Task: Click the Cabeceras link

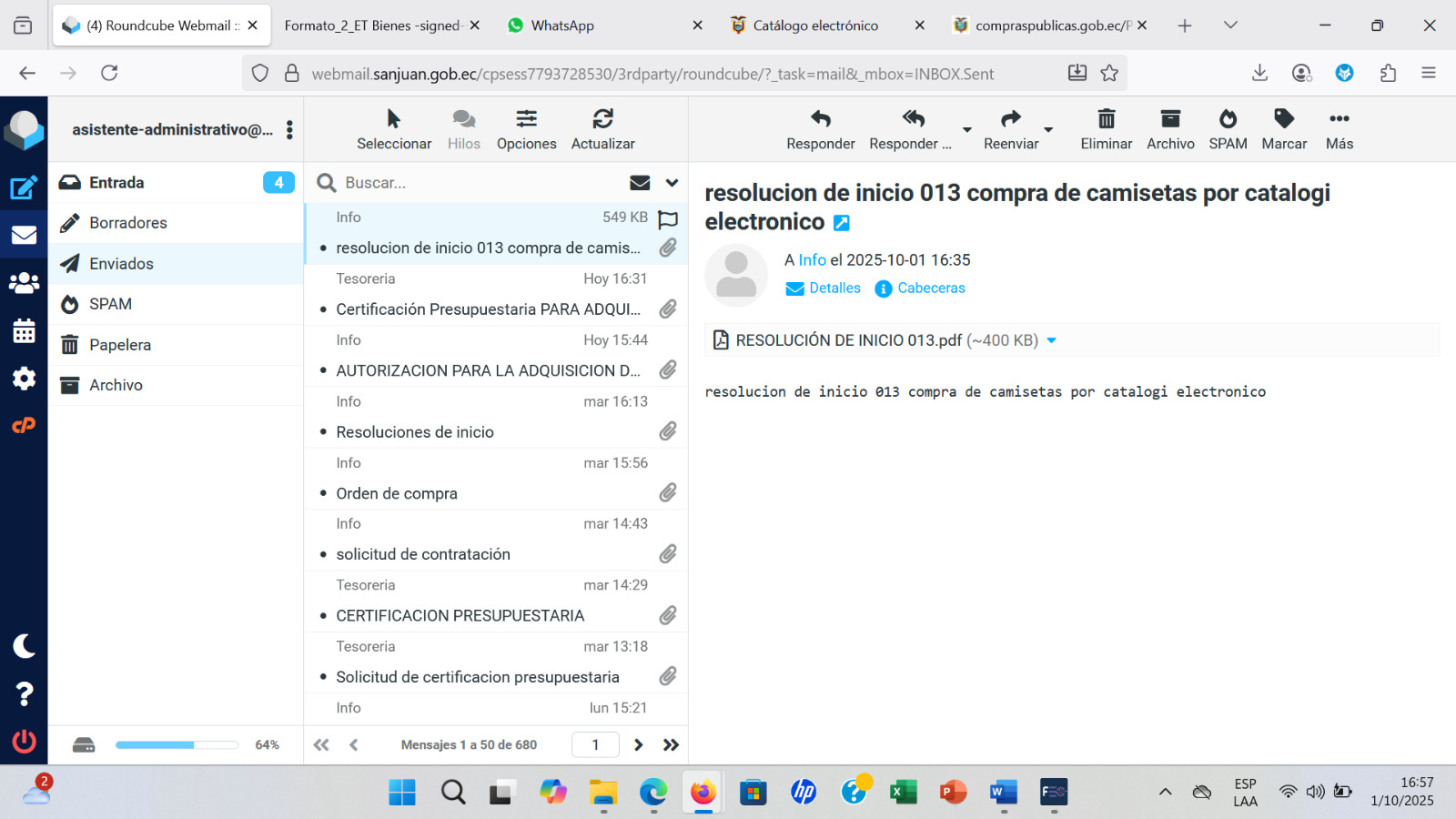Action: (x=931, y=288)
